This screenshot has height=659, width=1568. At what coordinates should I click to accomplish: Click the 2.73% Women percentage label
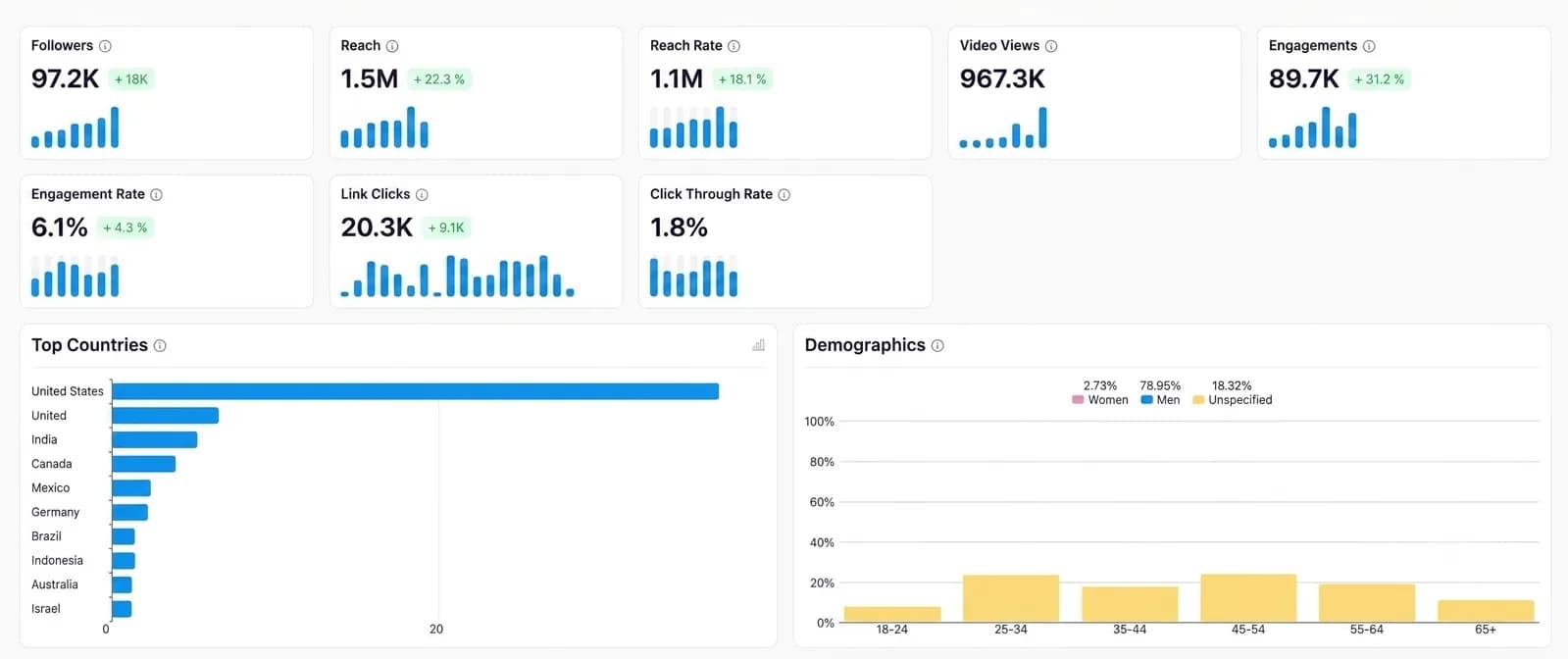tap(1100, 386)
